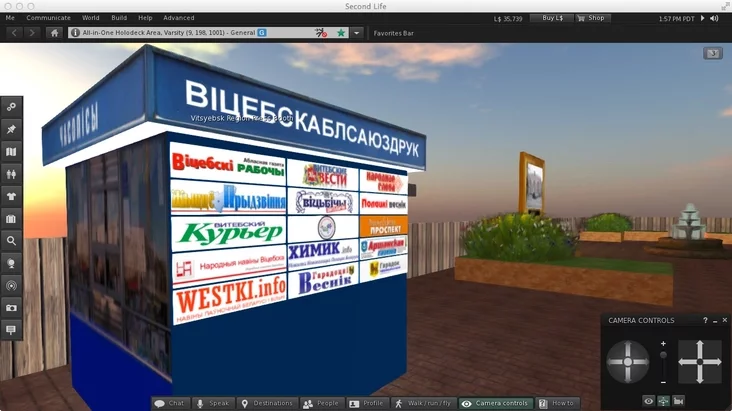Click the location info icon in the address bar
This screenshot has width=732, height=411.
click(75, 33)
